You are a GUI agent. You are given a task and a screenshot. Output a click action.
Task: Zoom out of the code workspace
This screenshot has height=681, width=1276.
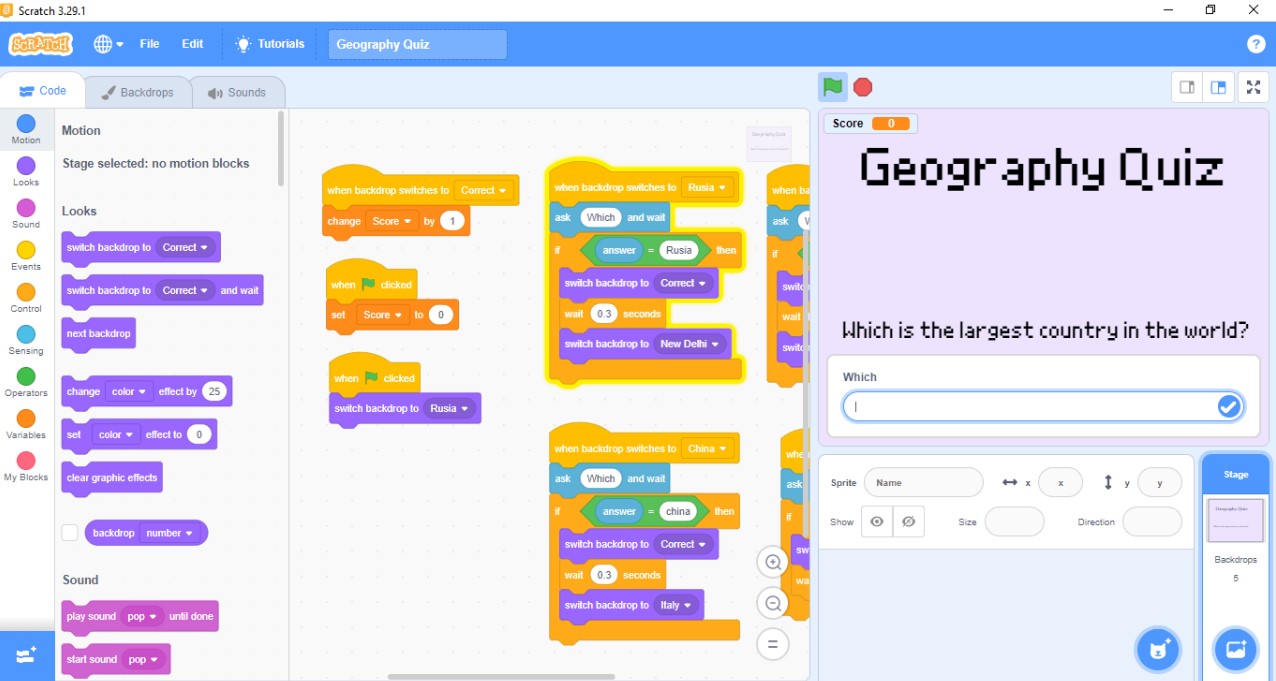pos(773,603)
